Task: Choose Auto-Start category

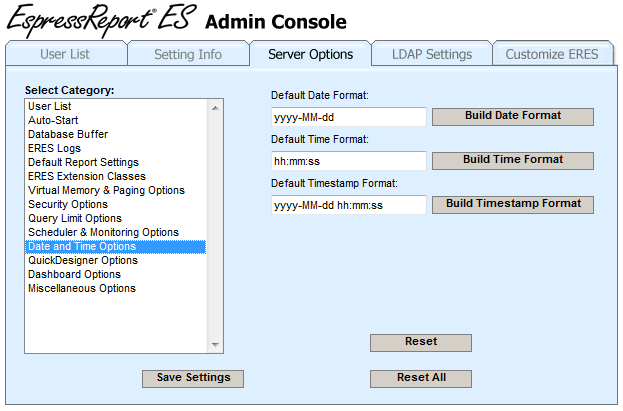Action: pyautogui.click(x=115, y=120)
